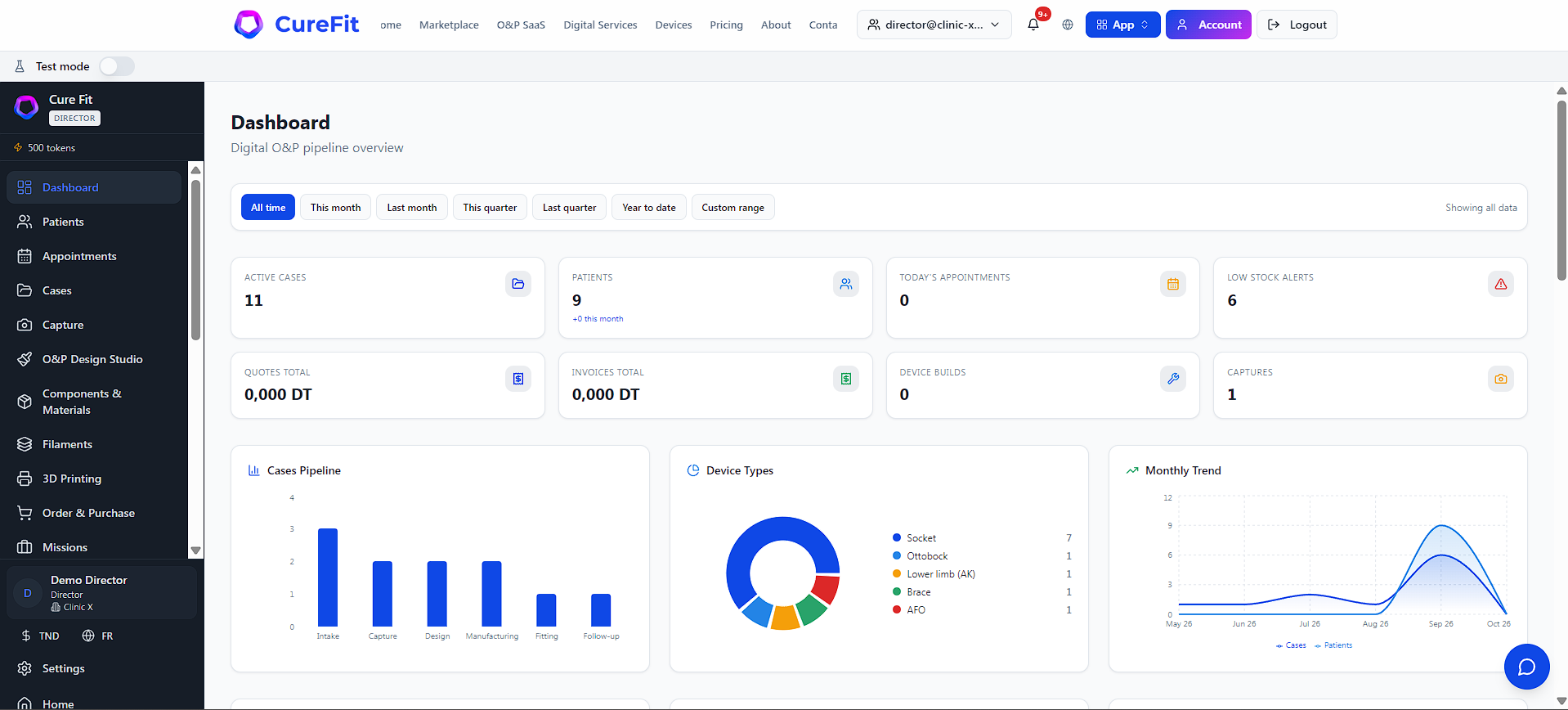This screenshot has width=1568, height=710.
Task: Click the CureFit logo in header
Action: pos(296,25)
